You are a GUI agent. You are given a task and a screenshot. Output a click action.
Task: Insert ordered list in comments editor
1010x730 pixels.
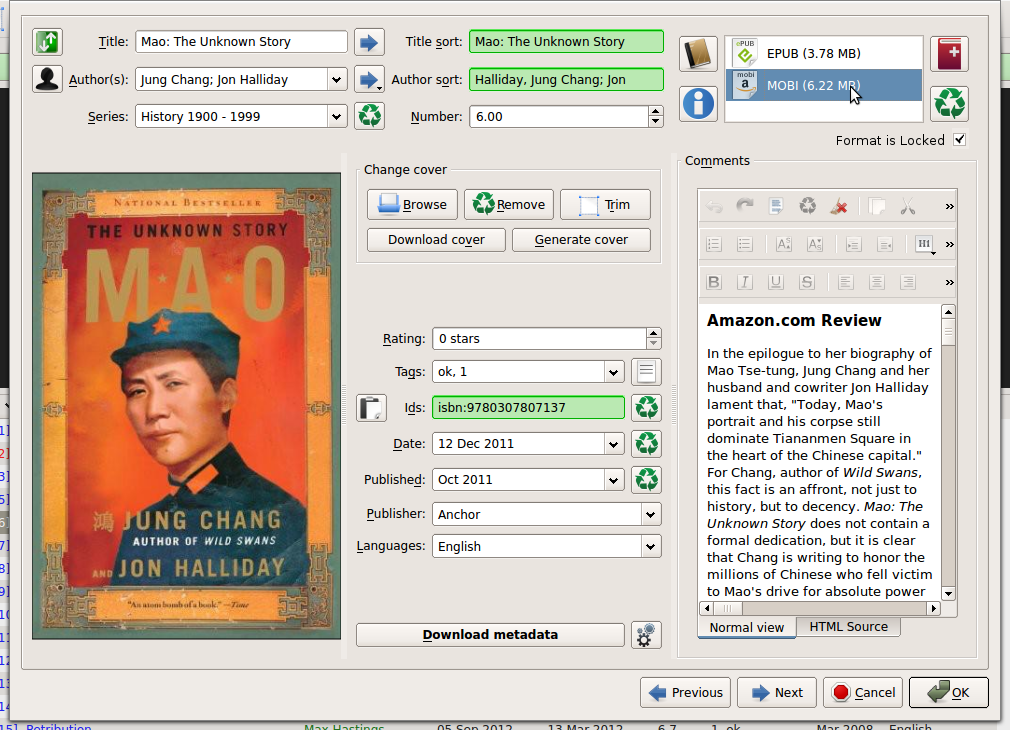(x=714, y=244)
